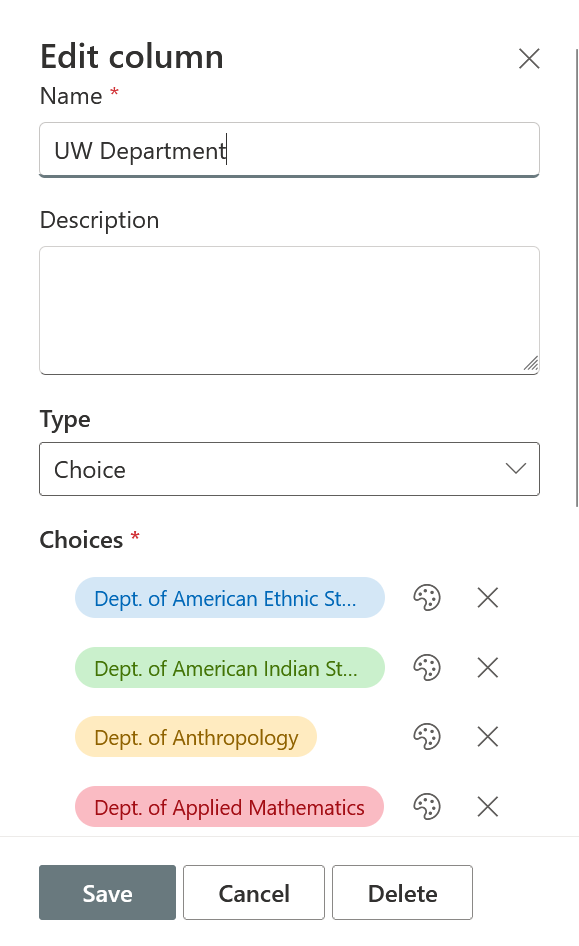Screen dimensions: 579x946
Task: Delete the UW Department column
Action: 402,892
